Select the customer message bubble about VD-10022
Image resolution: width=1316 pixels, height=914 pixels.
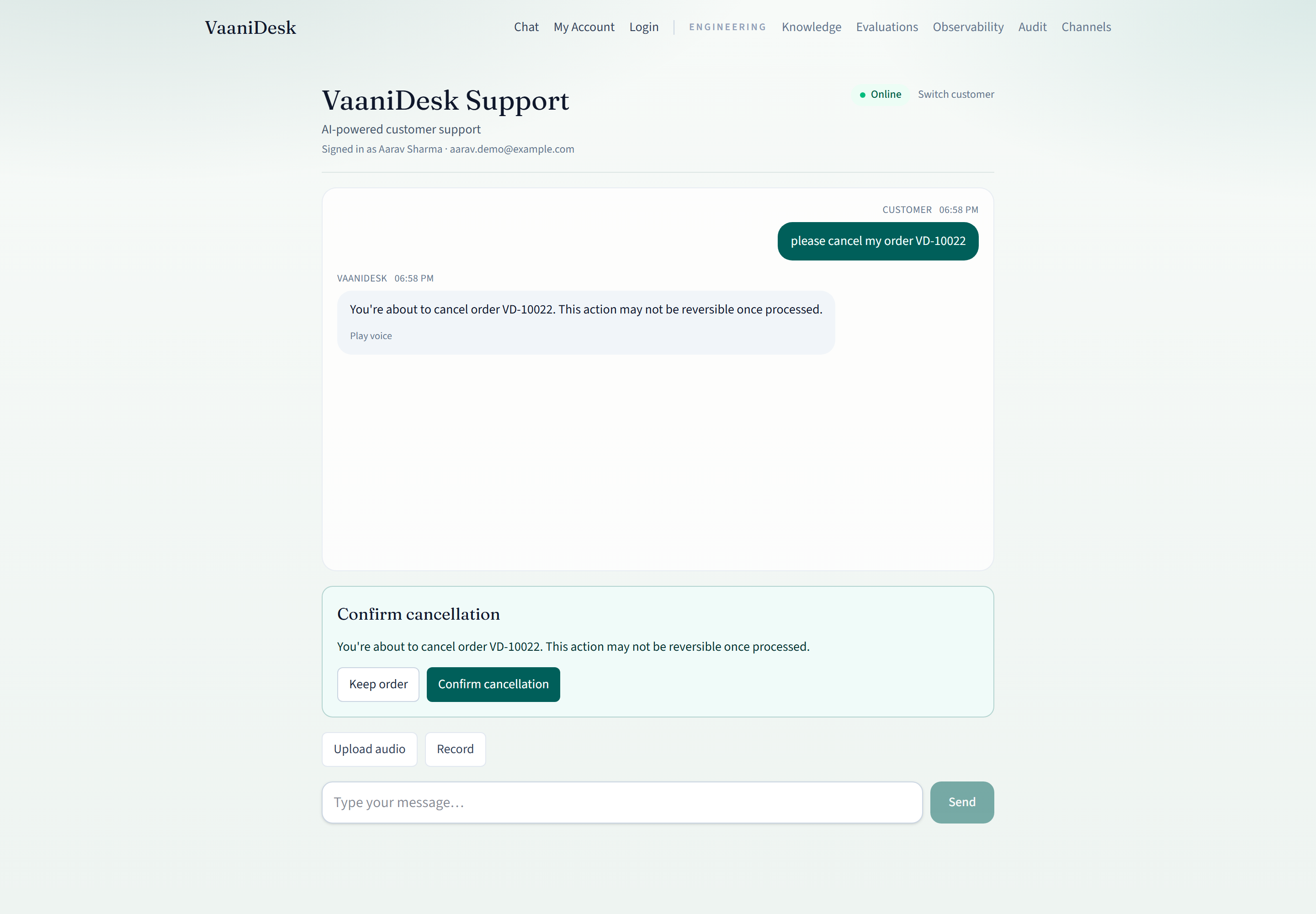pyautogui.click(x=878, y=241)
